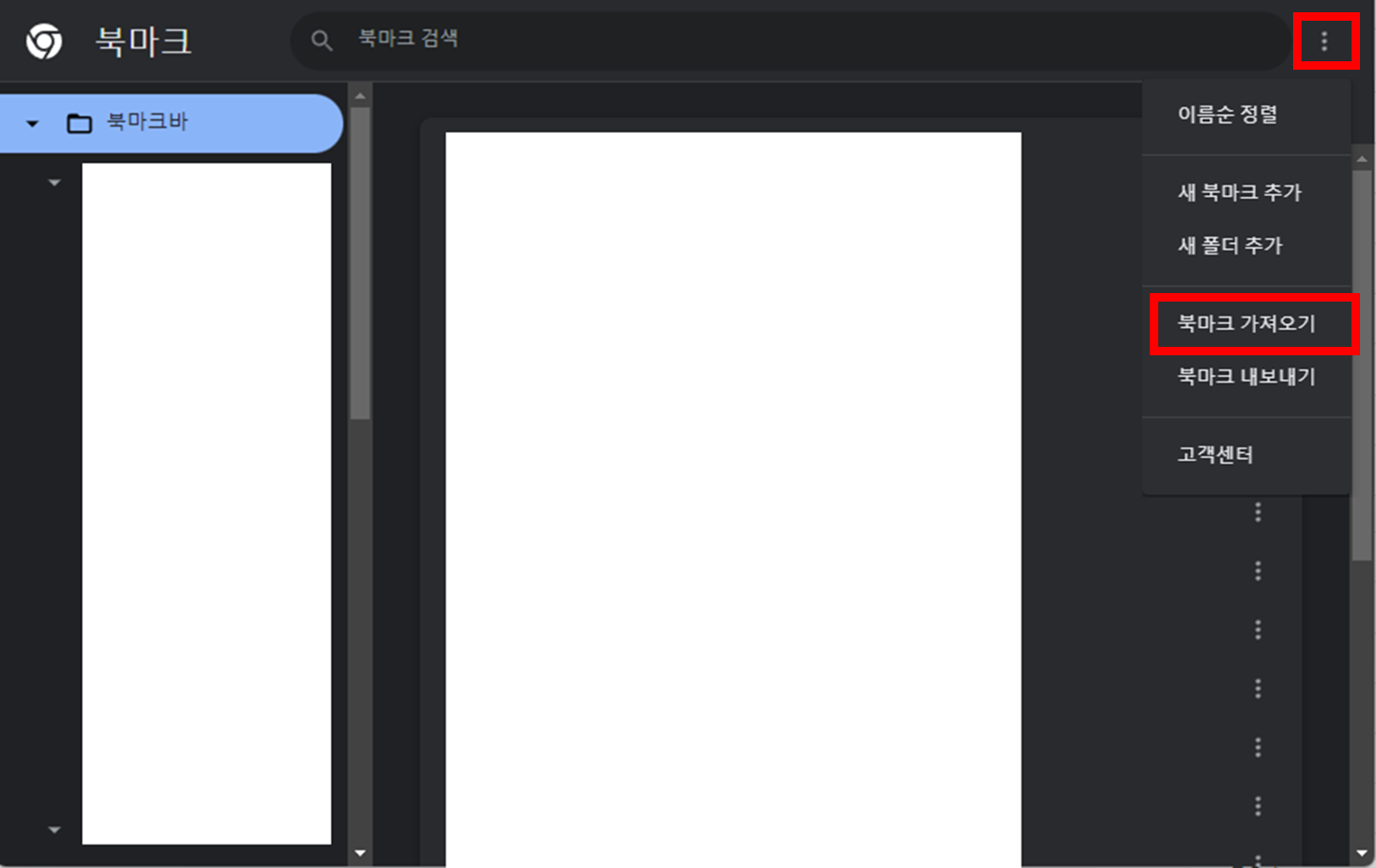Screen dimensions: 1376x868
Task: Expand the tree item below 북마크바
Action: (54, 181)
